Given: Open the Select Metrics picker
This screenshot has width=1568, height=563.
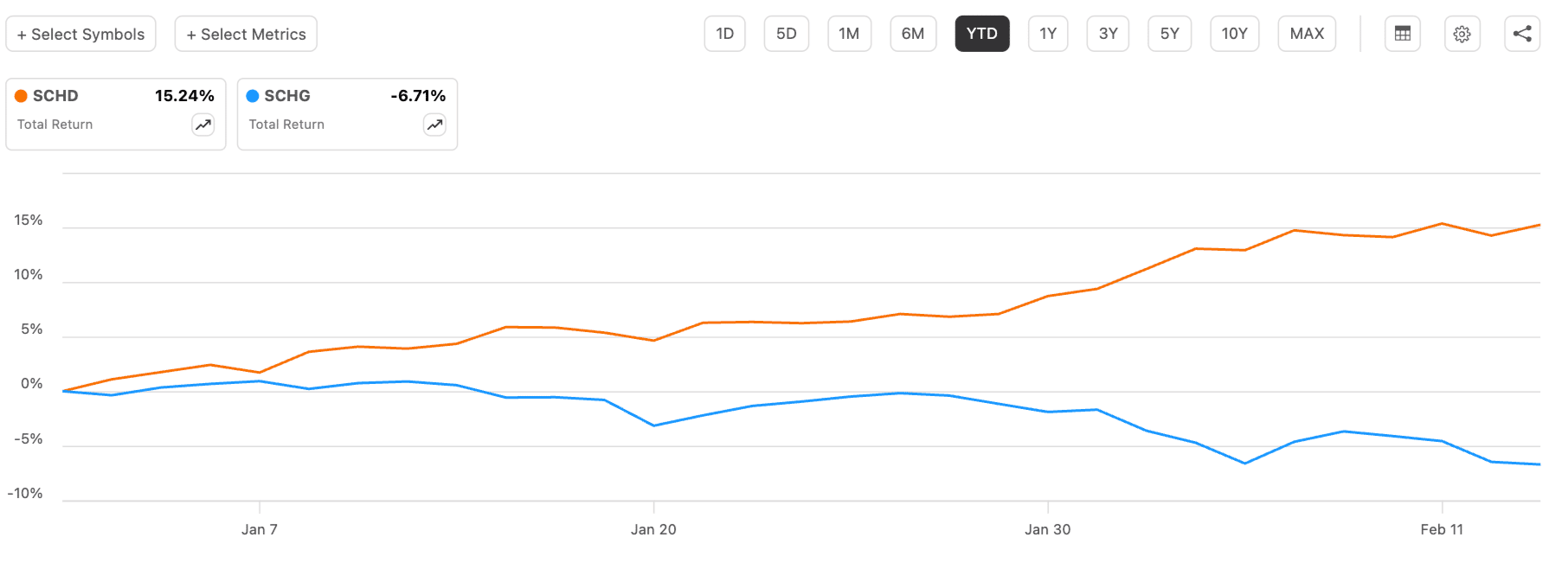Looking at the screenshot, I should point(246,34).
